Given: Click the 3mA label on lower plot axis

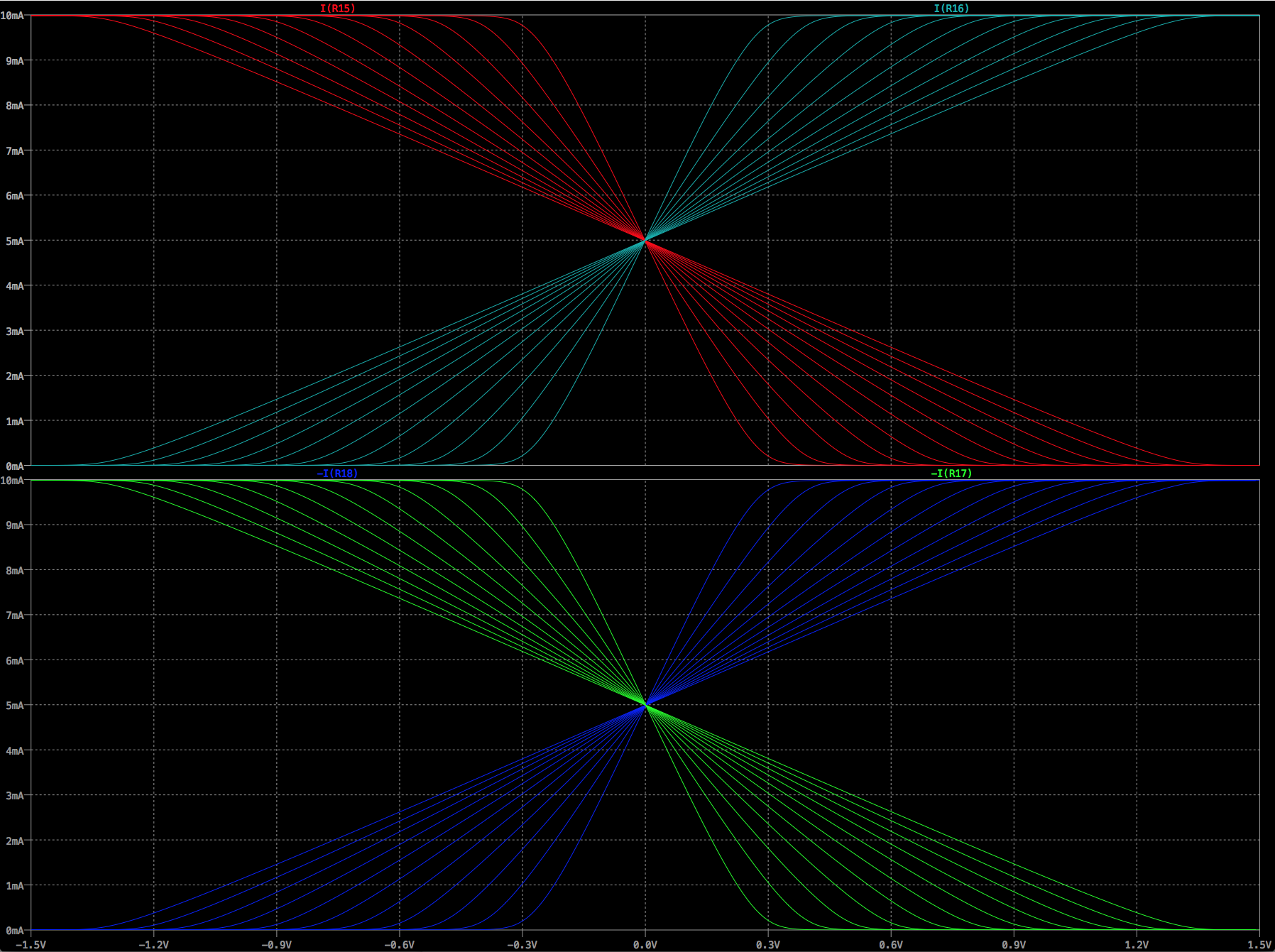Looking at the screenshot, I should pos(15,796).
